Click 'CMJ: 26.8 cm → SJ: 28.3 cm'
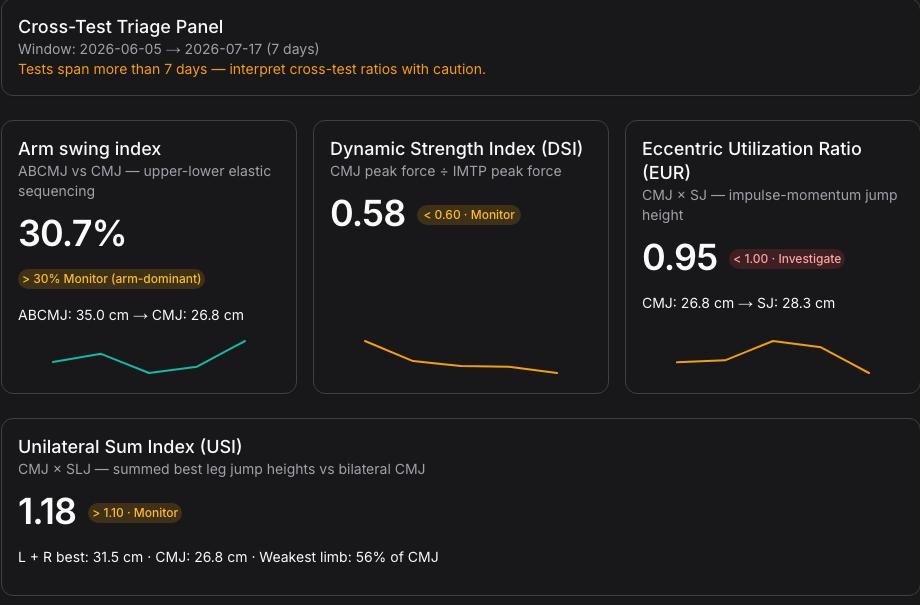Viewport: 920px width, 605px height. 738,303
